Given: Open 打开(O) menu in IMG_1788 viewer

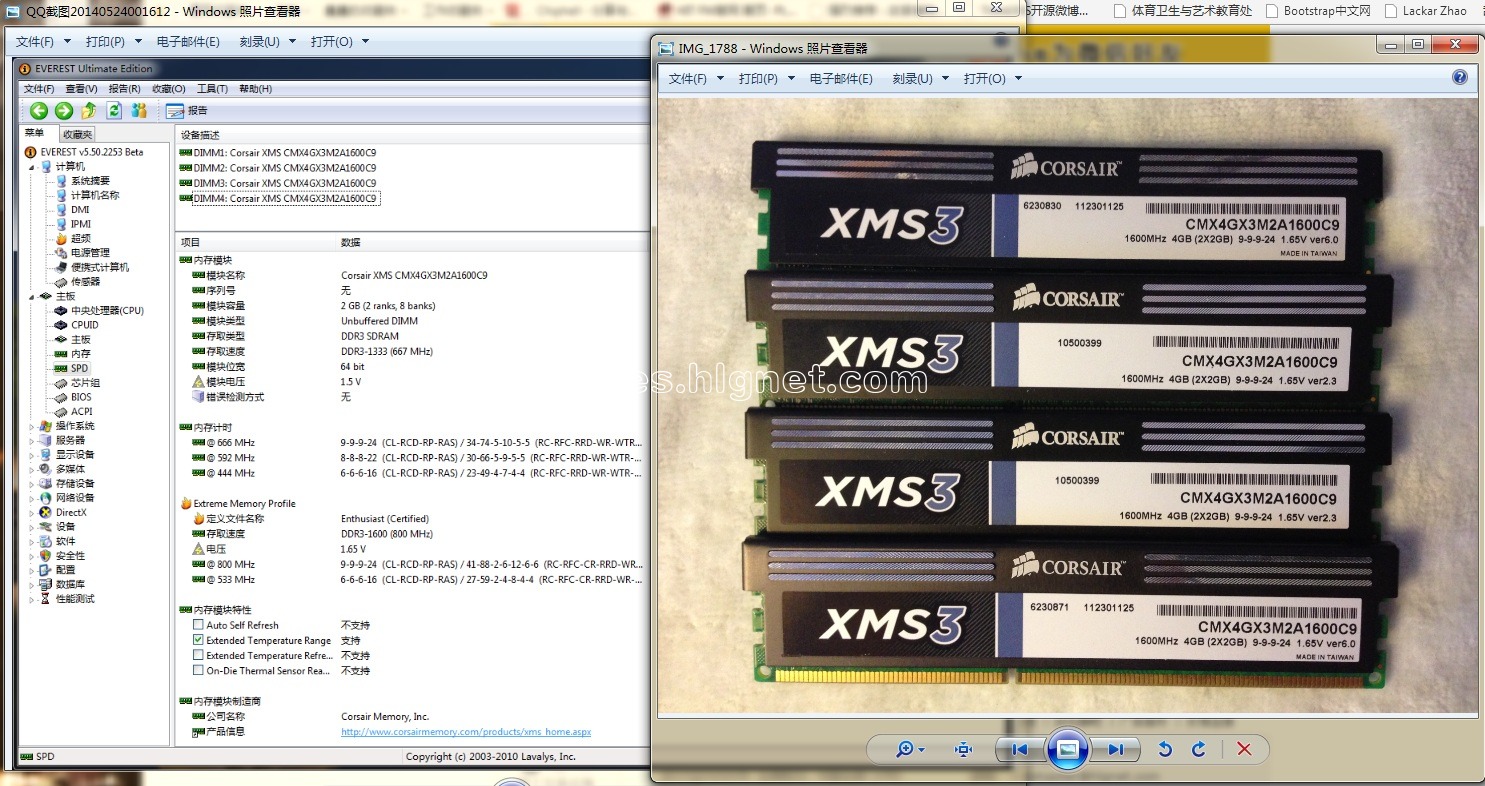Looking at the screenshot, I should [x=992, y=78].
